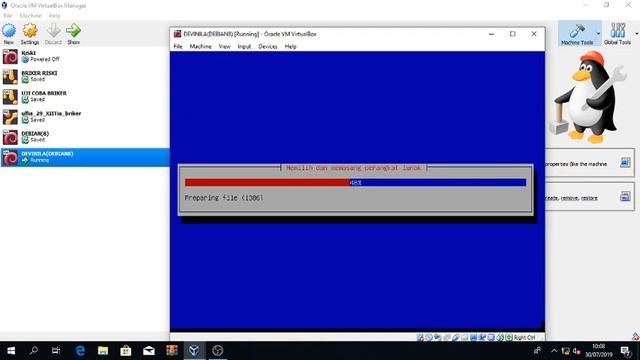
Task: Click the Details tool icon beside properties text
Action: [625, 162]
